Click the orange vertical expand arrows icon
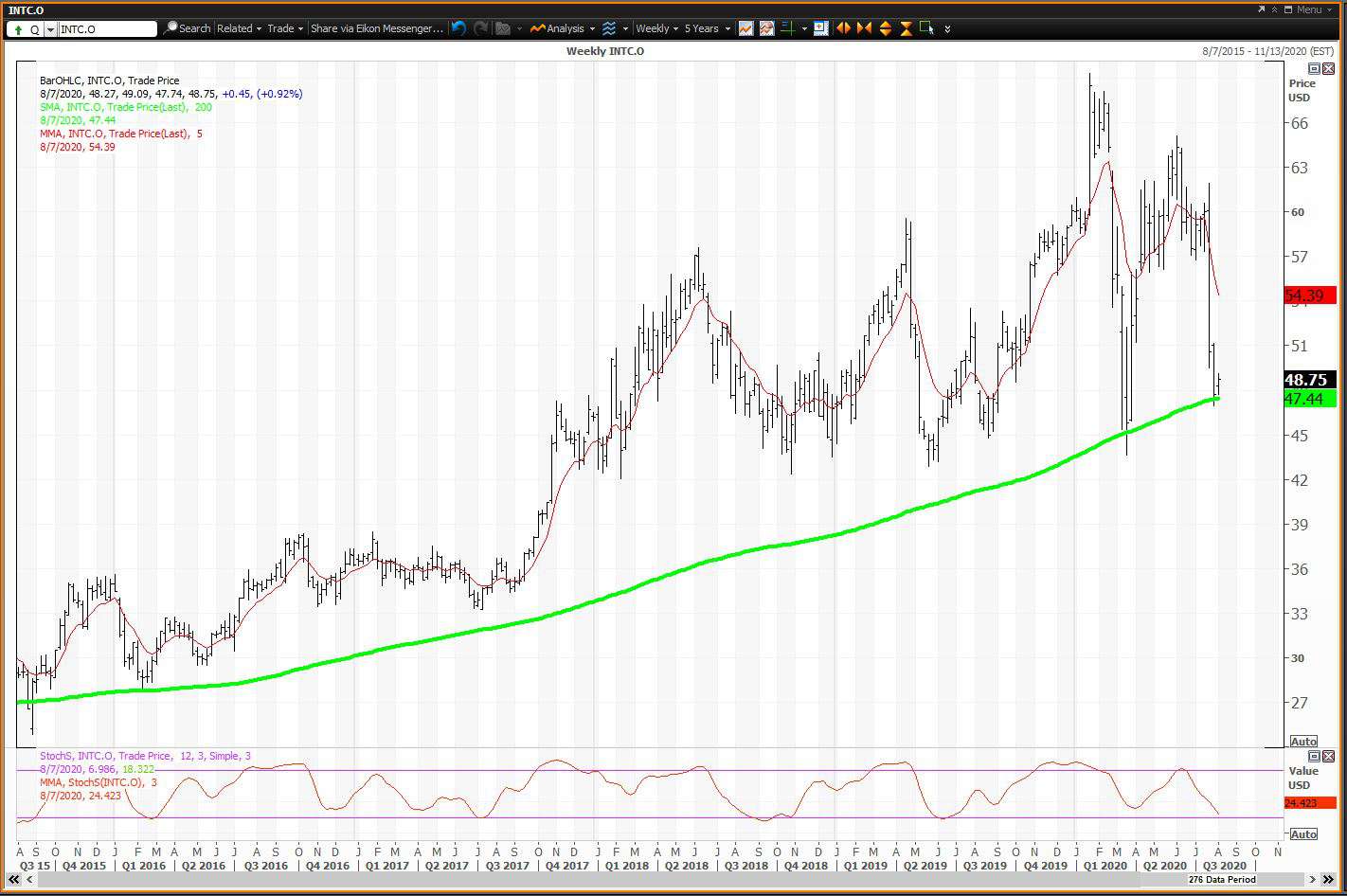 tap(885, 28)
